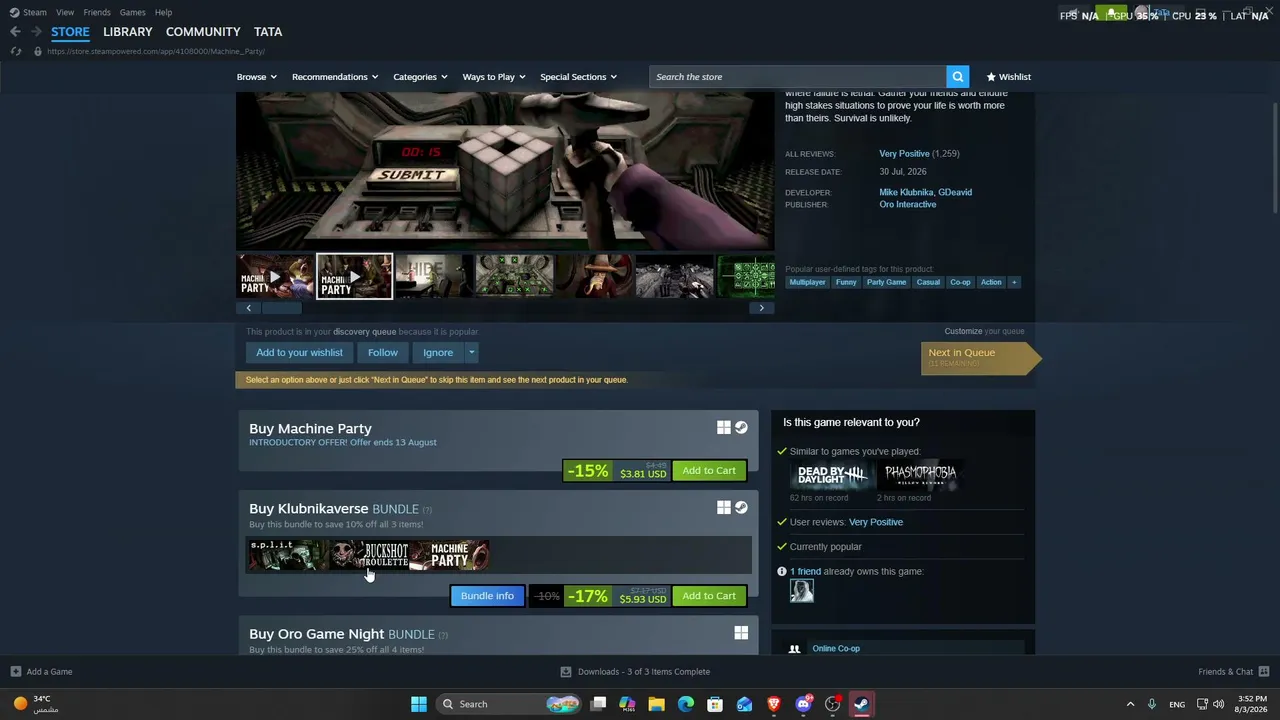Click the Online Co-op feature icon
1280x720 pixels.
coord(794,649)
